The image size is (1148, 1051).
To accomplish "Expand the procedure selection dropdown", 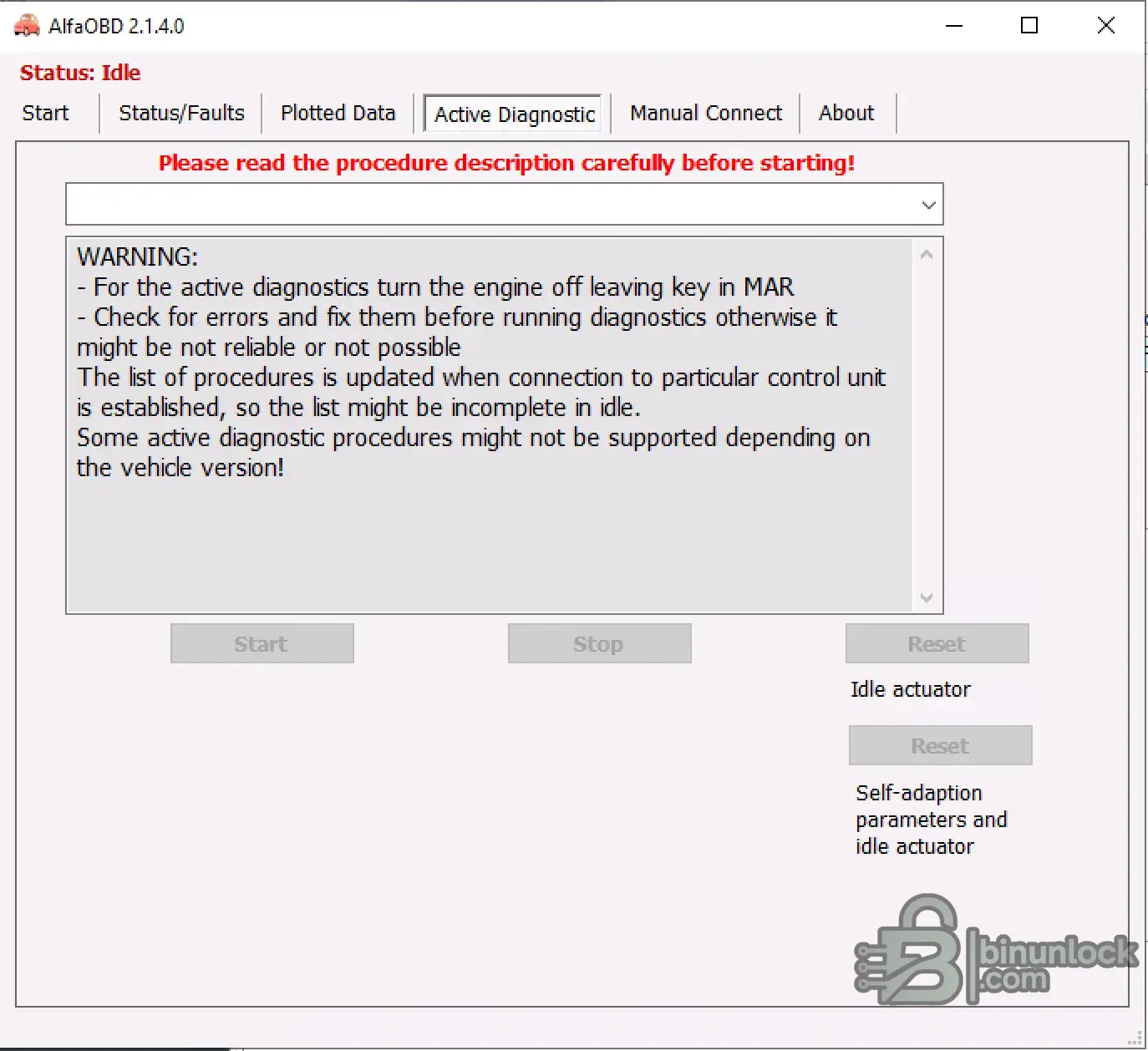I will [x=928, y=205].
